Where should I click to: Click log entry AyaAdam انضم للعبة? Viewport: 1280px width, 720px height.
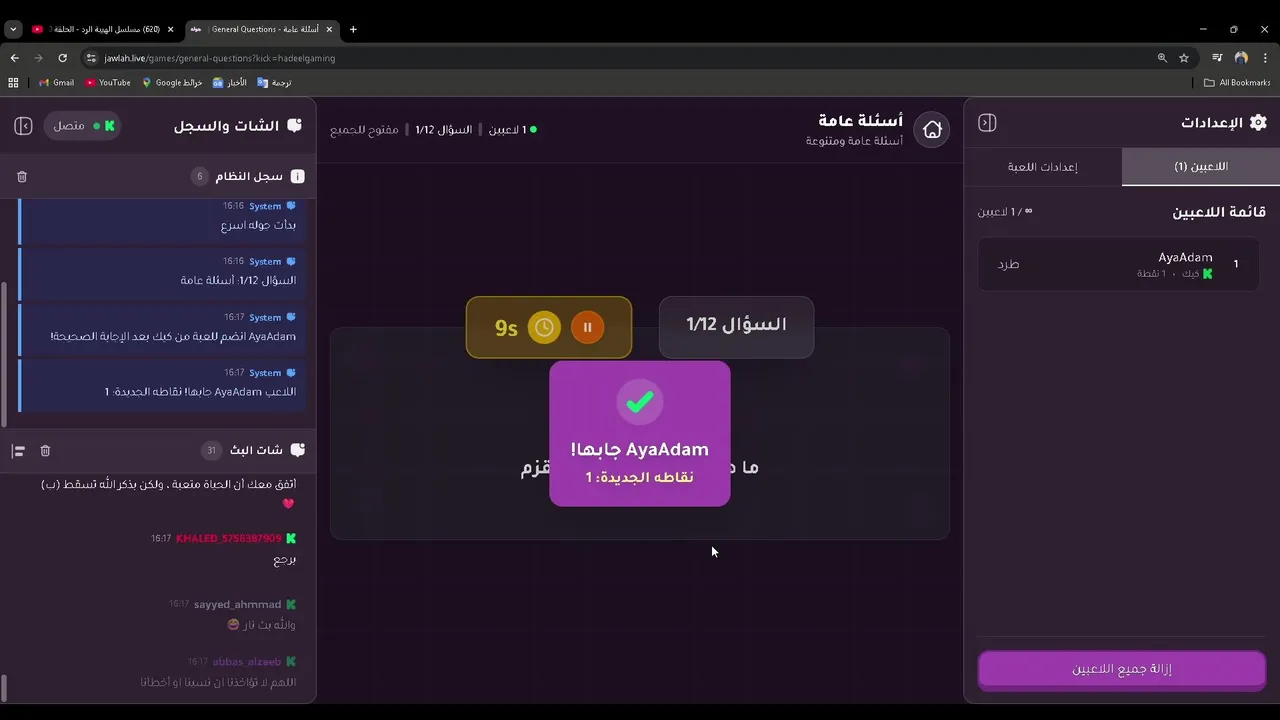(x=161, y=328)
